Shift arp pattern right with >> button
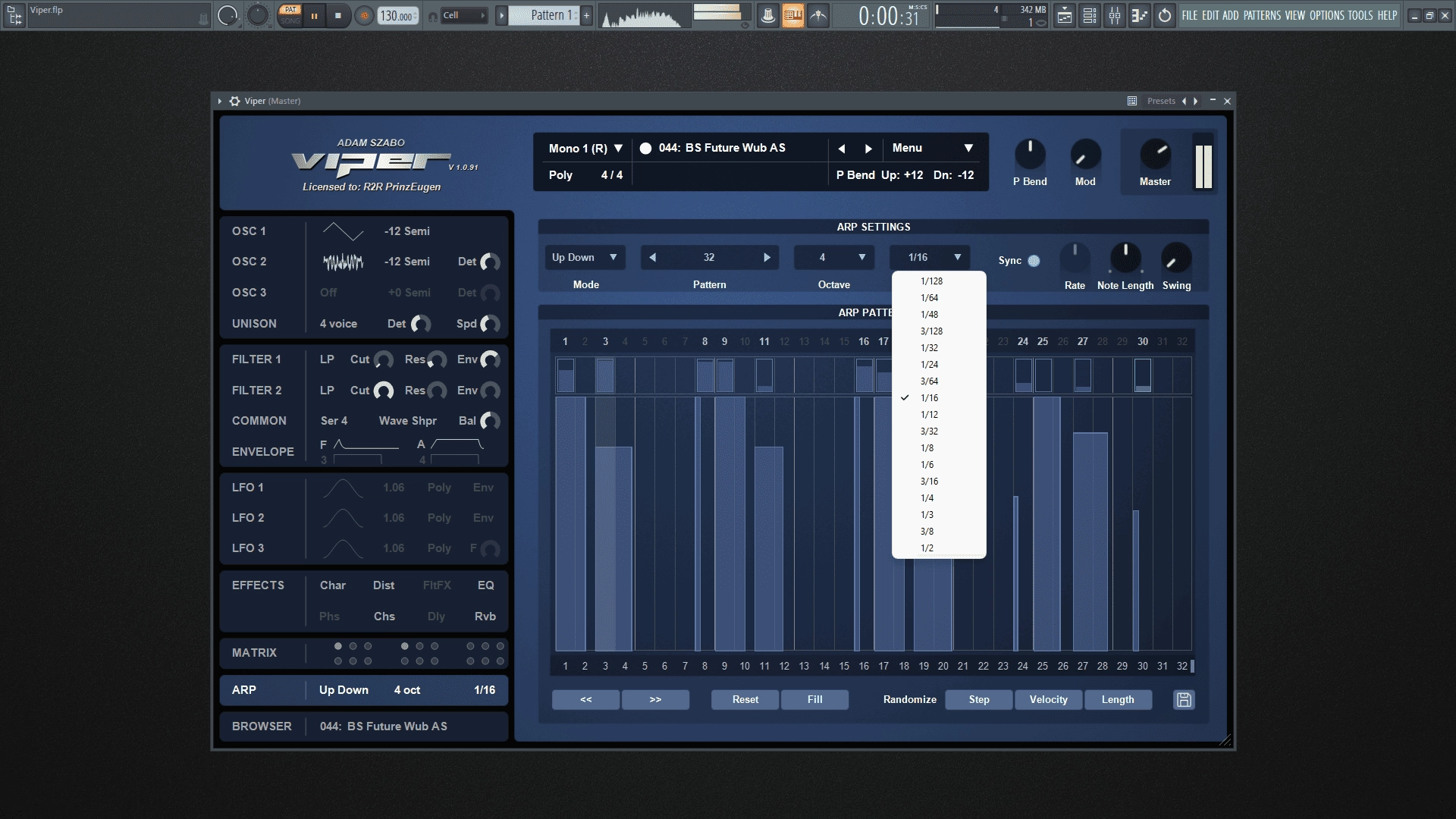 [x=656, y=700]
